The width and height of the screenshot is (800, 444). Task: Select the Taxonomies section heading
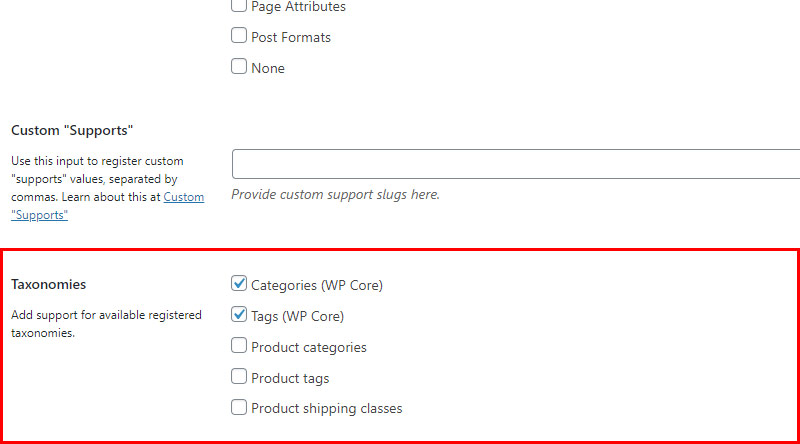48,284
